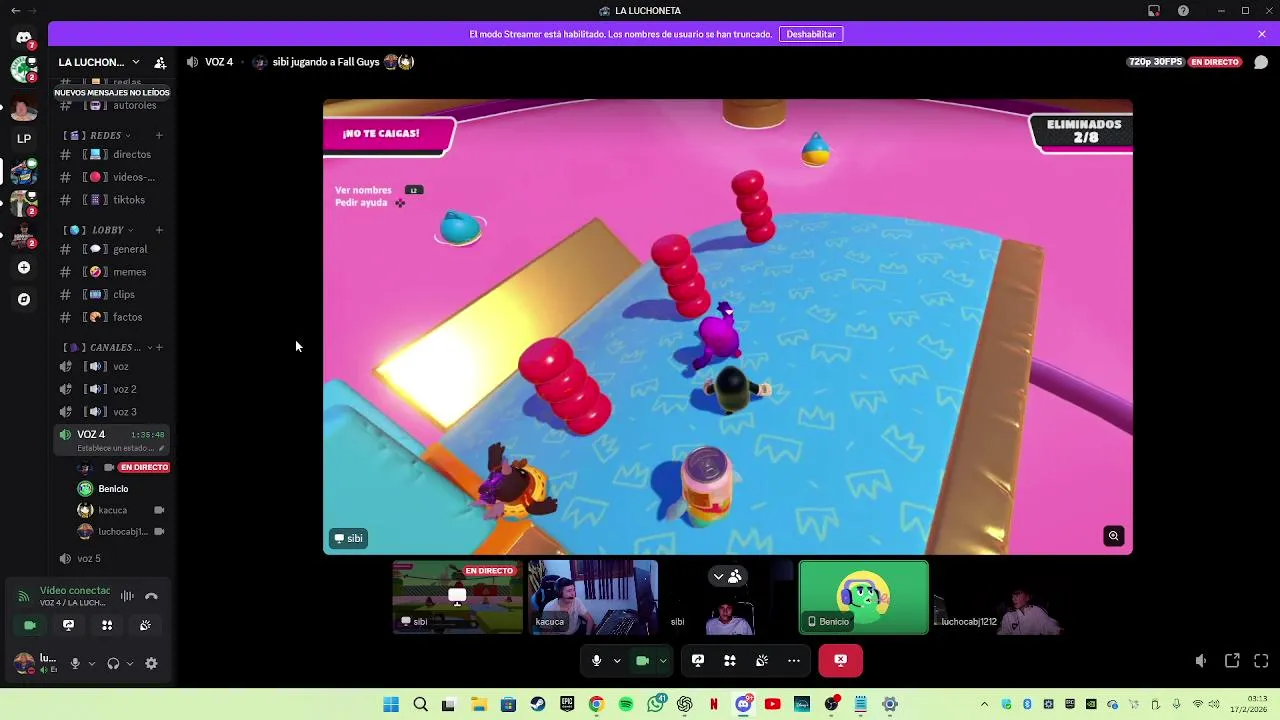Open Discover servers compass icon
The width and height of the screenshot is (1280, 720).
[24, 299]
